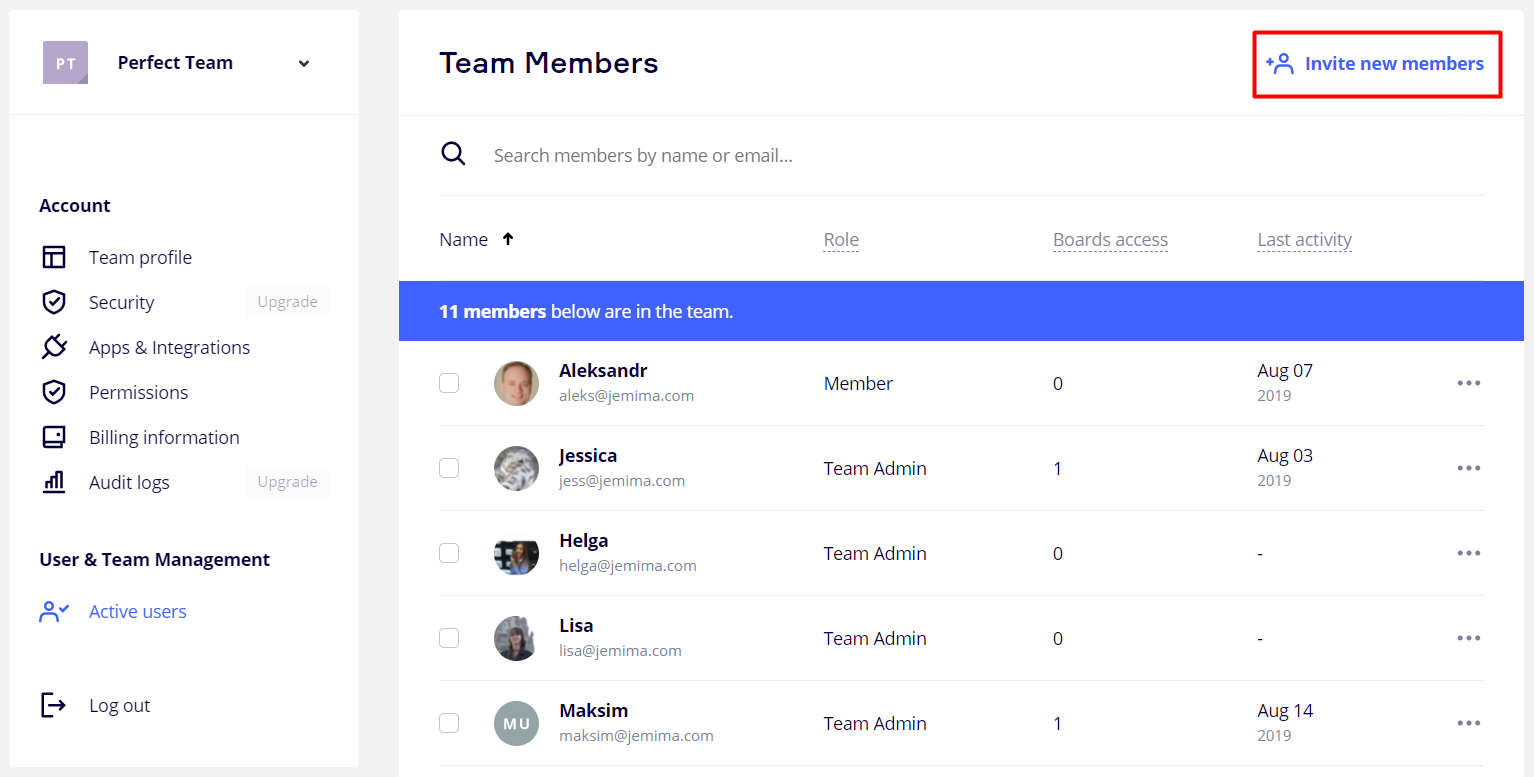Click the PT team avatar badge

click(x=65, y=63)
